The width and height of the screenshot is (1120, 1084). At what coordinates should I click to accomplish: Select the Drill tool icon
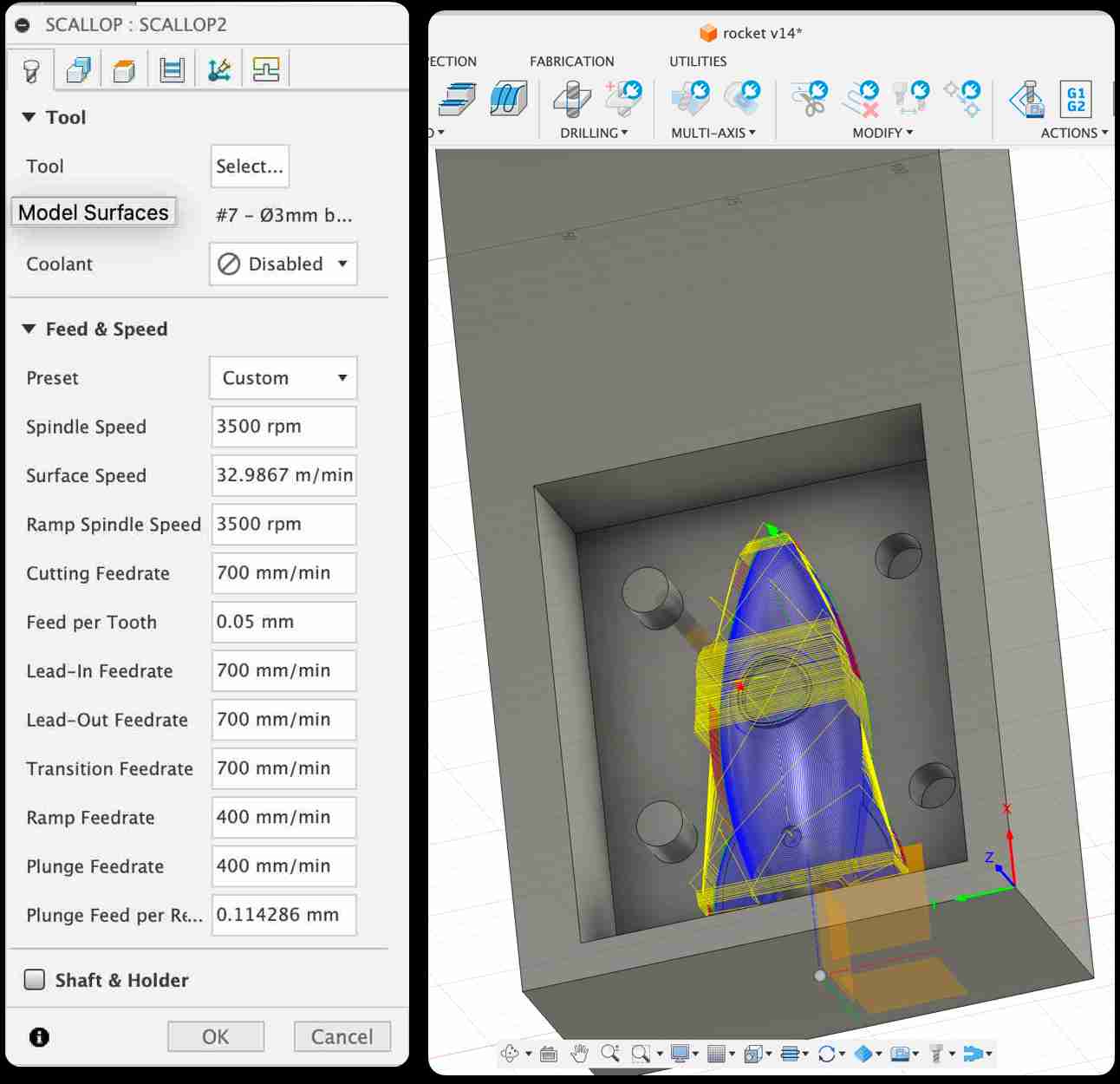(571, 99)
